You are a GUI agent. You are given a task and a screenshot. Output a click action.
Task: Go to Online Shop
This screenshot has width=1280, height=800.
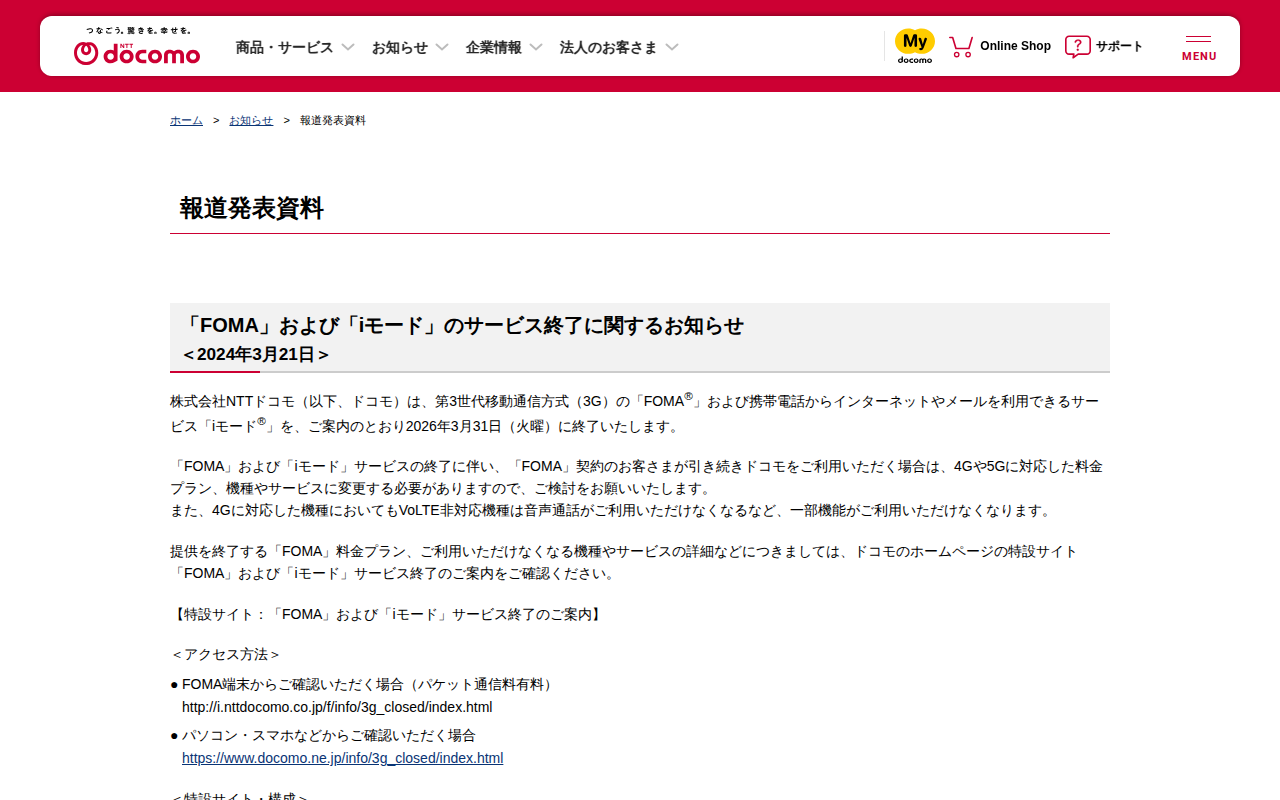click(x=1015, y=46)
